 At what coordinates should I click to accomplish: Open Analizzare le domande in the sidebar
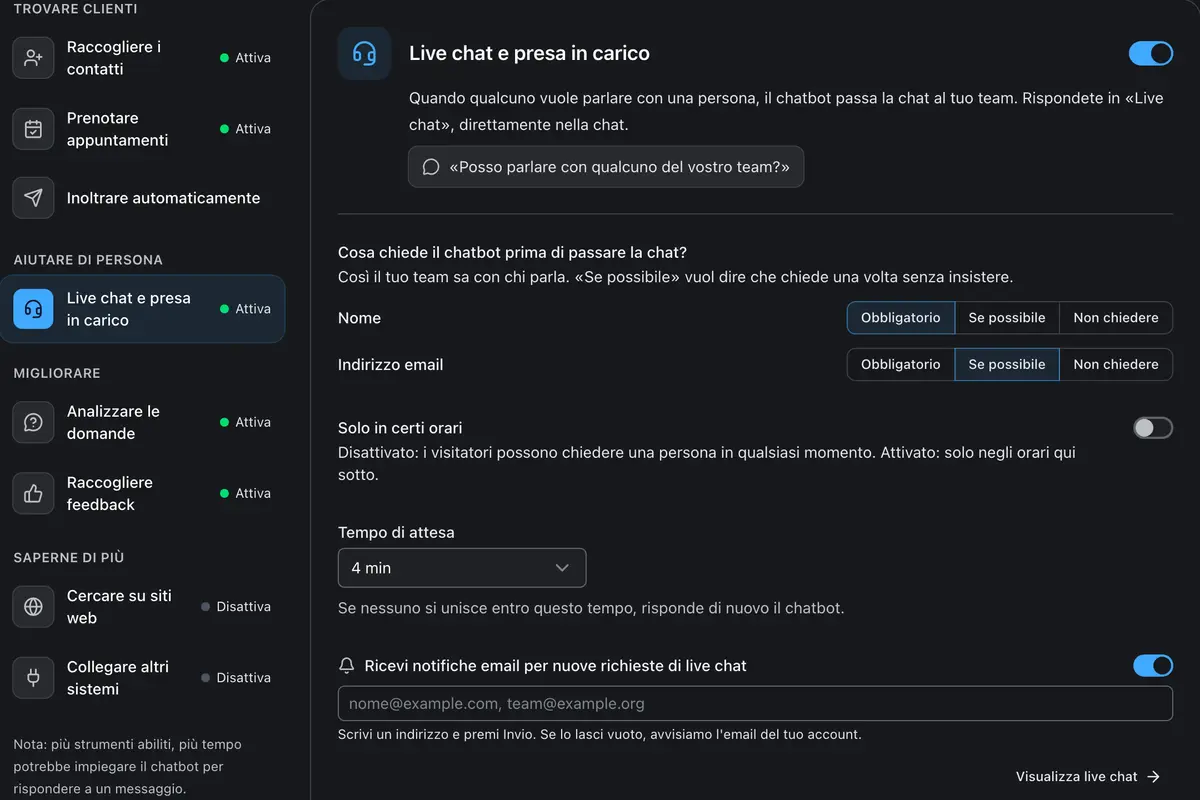click(142, 422)
